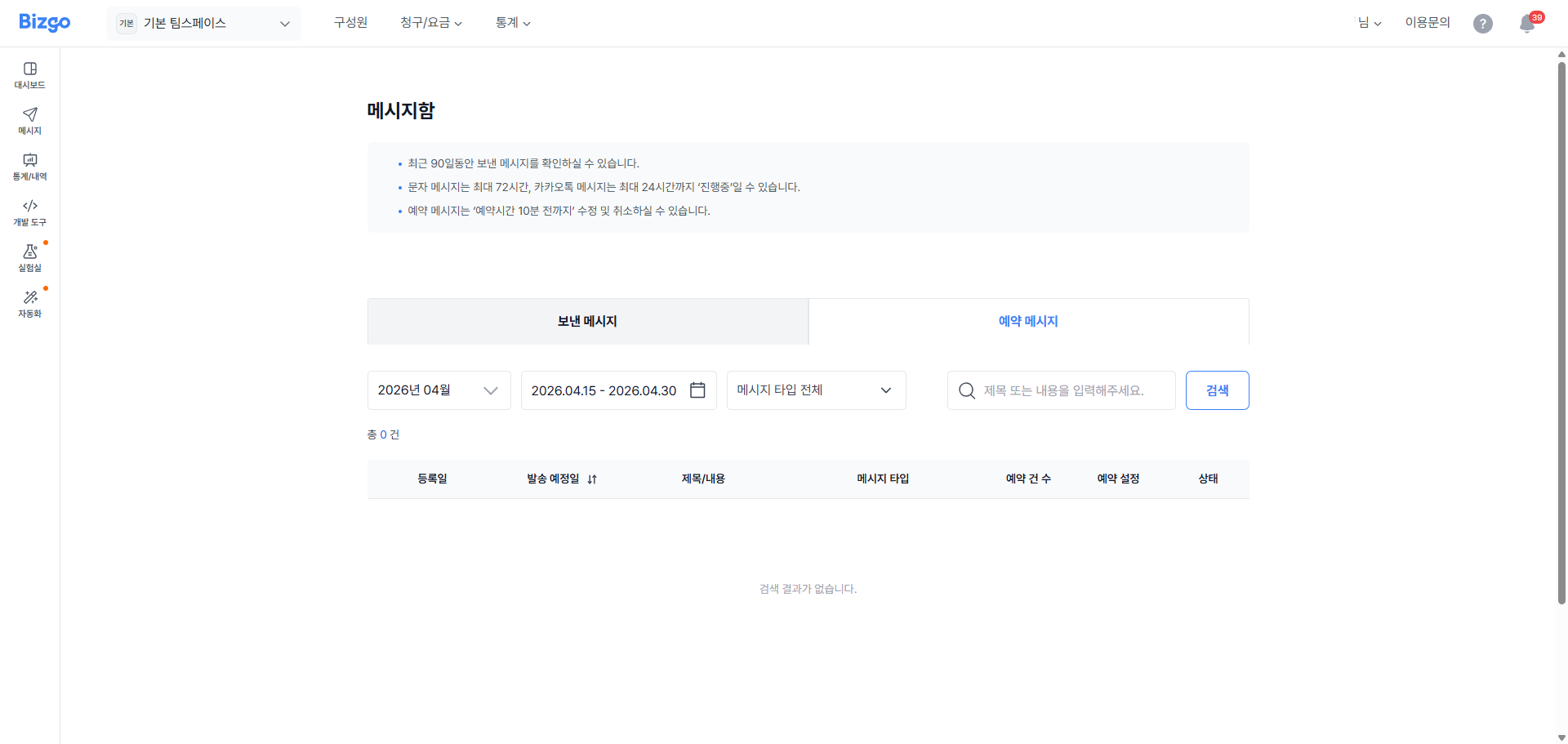Sort by 발송 예정일 arrows icon
The width and height of the screenshot is (1568, 744).
pos(592,479)
